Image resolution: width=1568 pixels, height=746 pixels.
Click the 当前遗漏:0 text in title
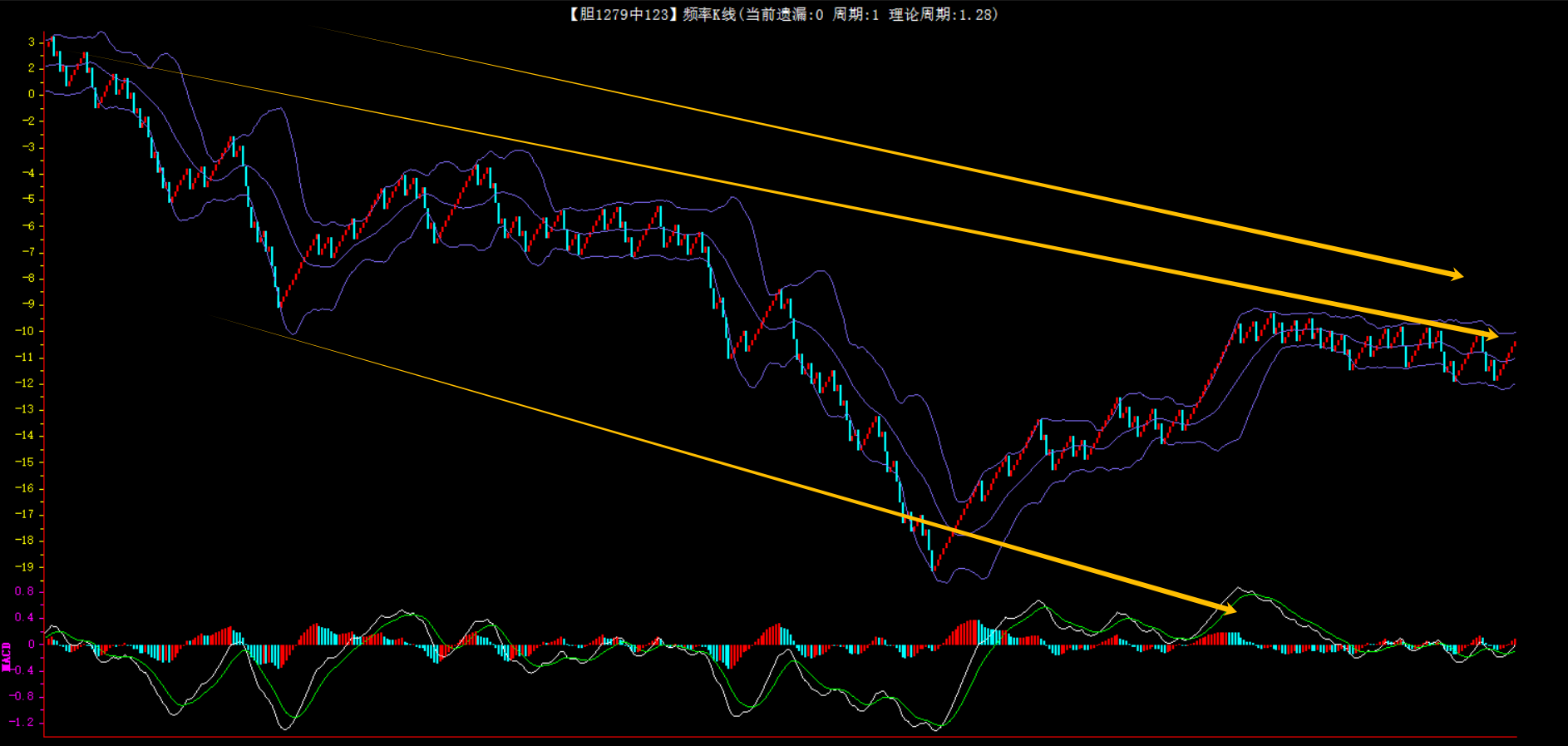(783, 14)
